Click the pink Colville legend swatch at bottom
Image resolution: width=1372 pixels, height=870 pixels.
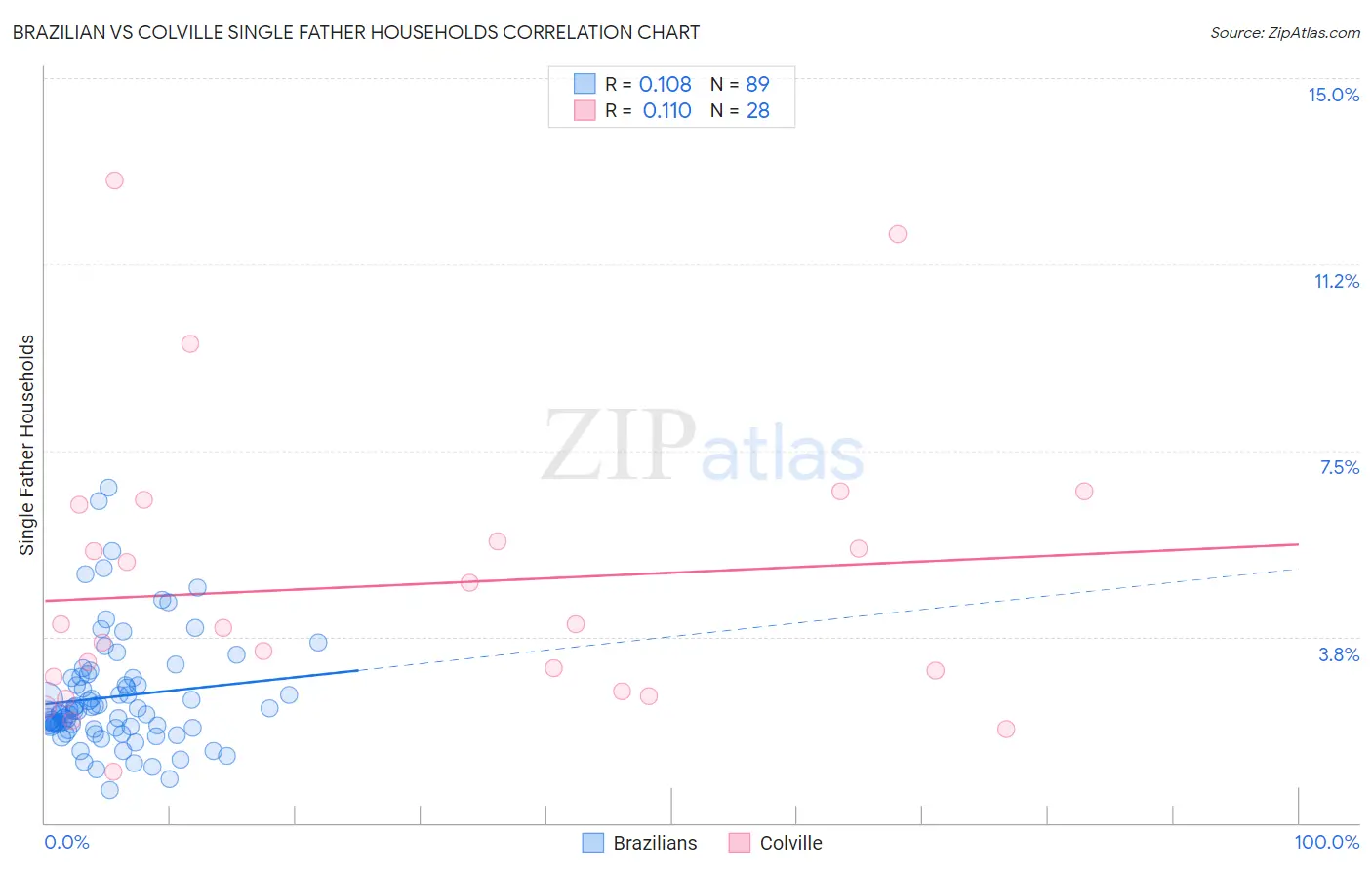click(x=740, y=843)
